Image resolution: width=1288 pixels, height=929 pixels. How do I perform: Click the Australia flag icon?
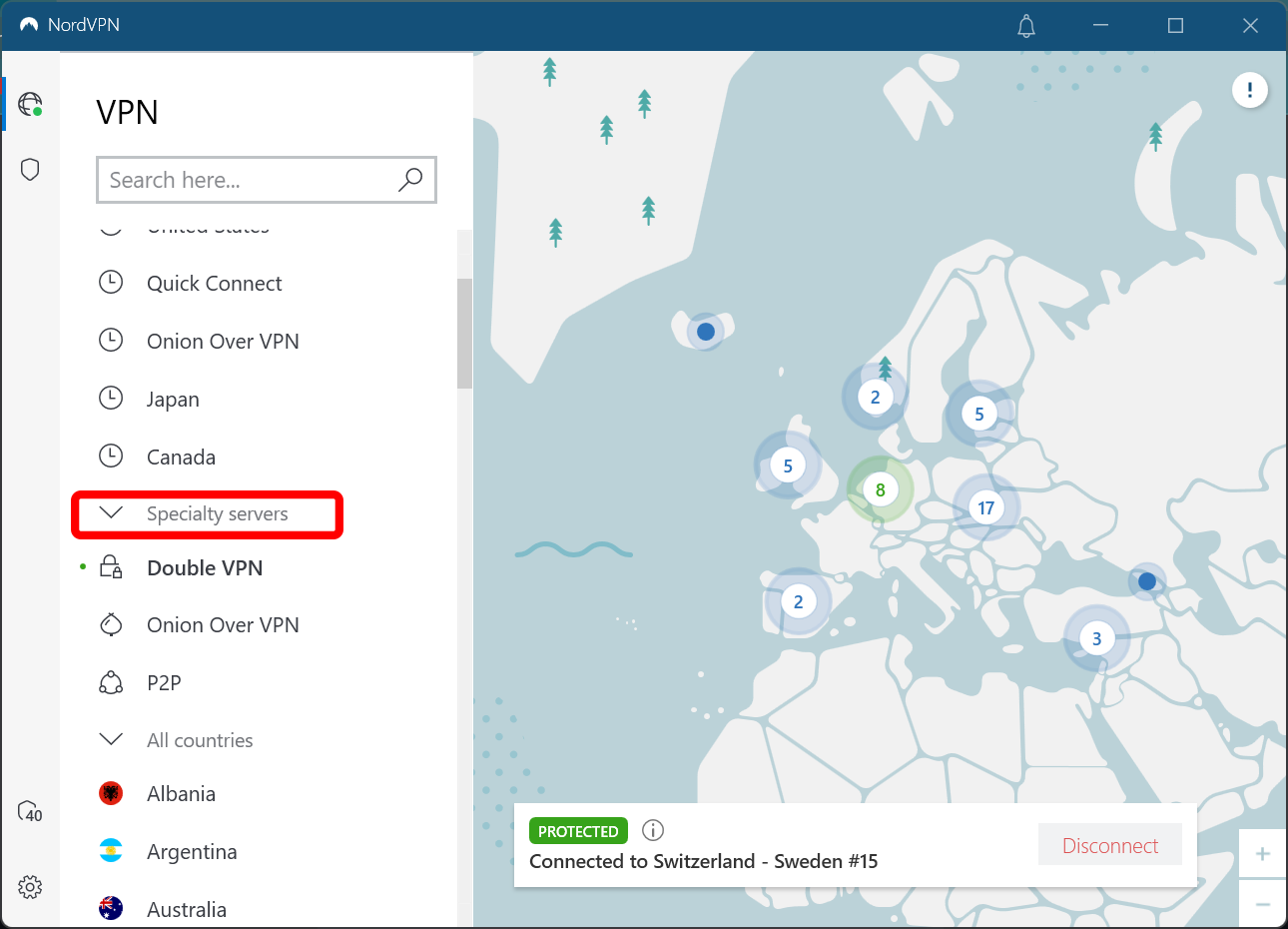coord(111,909)
